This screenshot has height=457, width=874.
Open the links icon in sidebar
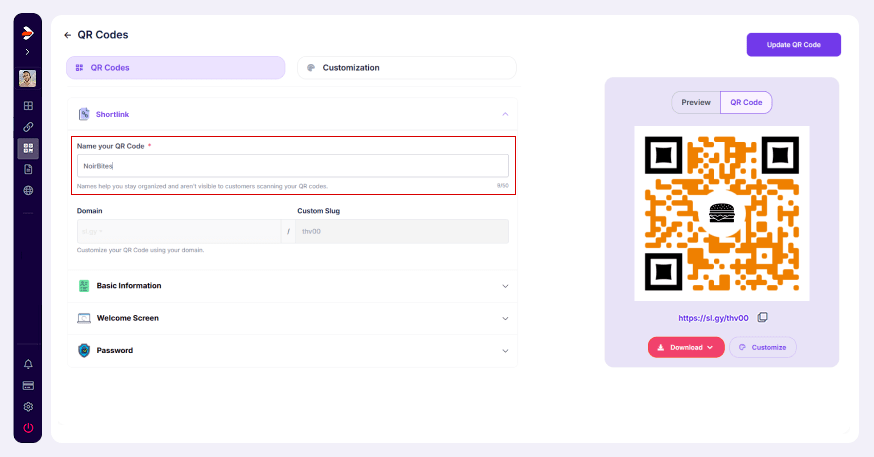click(28, 127)
